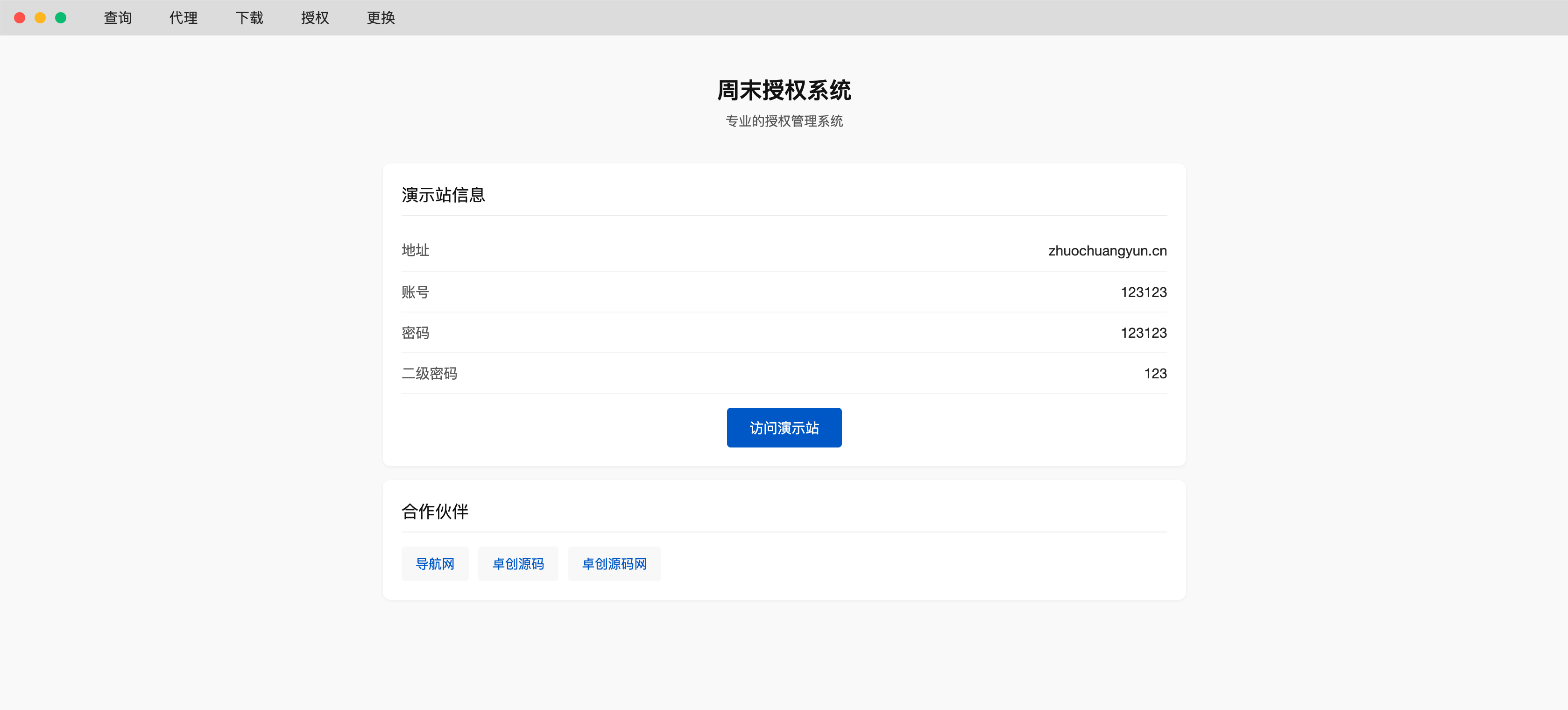Click the 地址 row label
Image resolution: width=1568 pixels, height=710 pixels.
point(416,250)
